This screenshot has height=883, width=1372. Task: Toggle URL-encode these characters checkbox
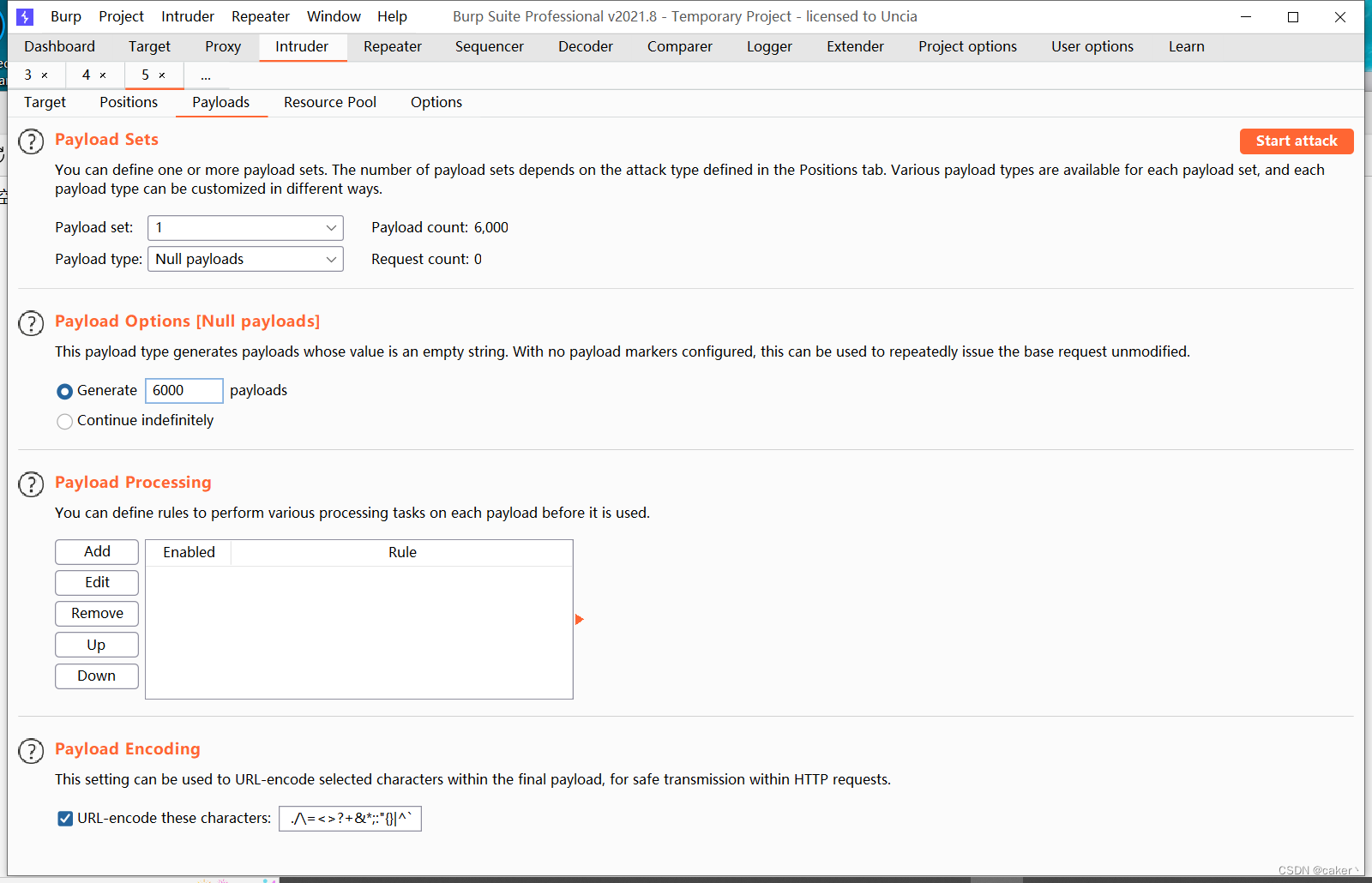point(65,819)
